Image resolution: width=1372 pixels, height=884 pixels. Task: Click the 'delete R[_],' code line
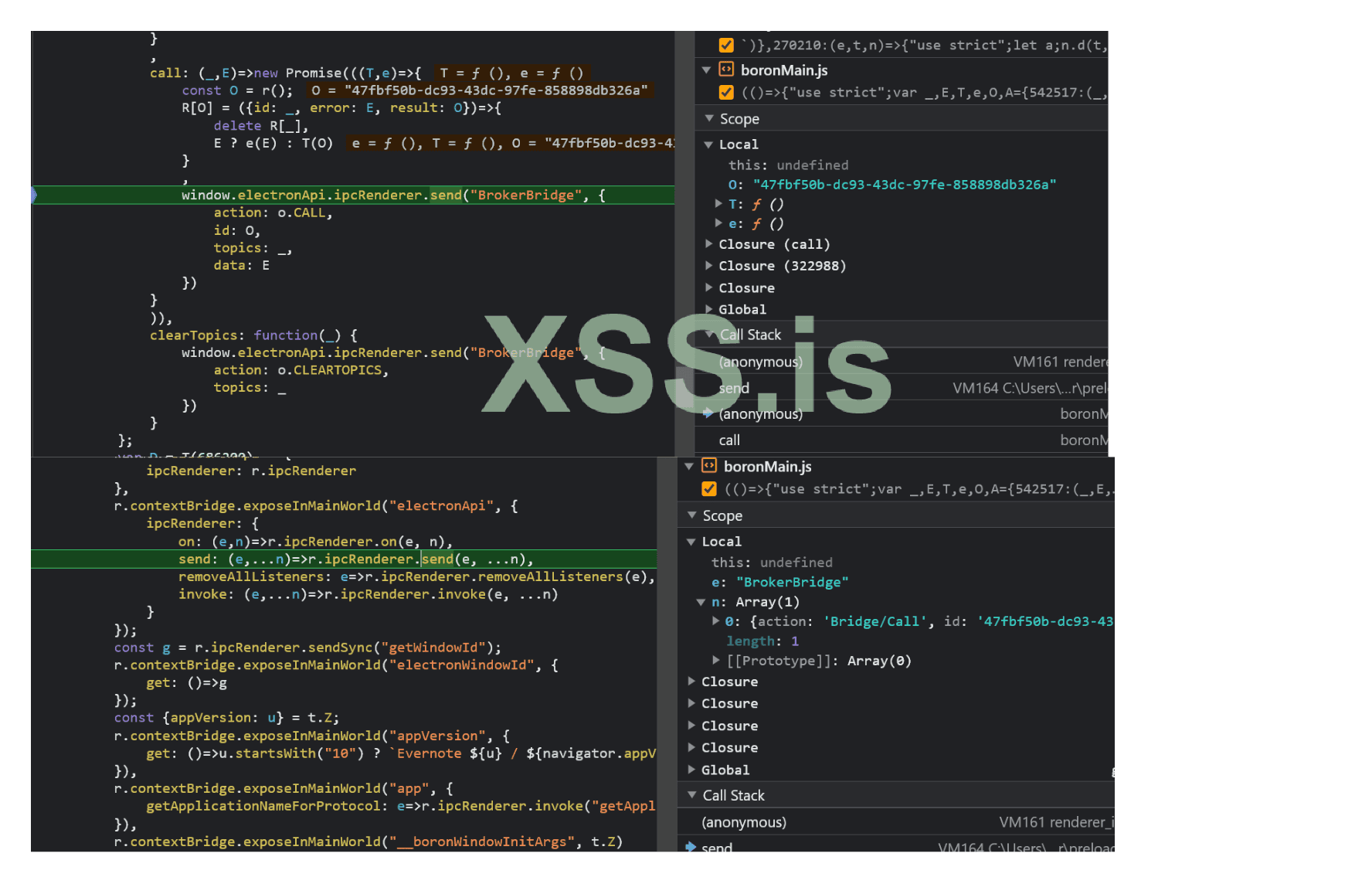[261, 125]
